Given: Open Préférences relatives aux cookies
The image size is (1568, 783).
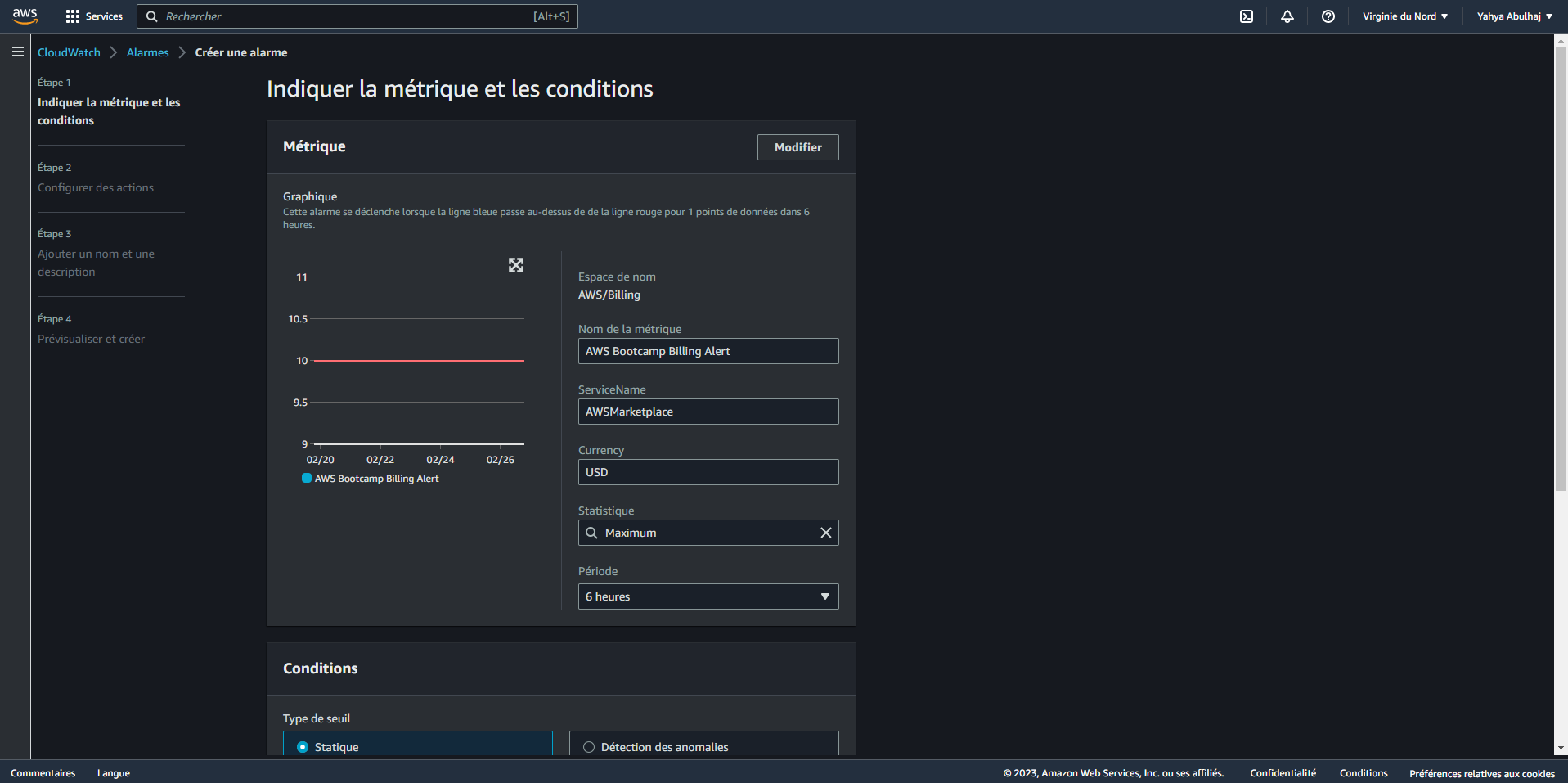Looking at the screenshot, I should [1482, 773].
